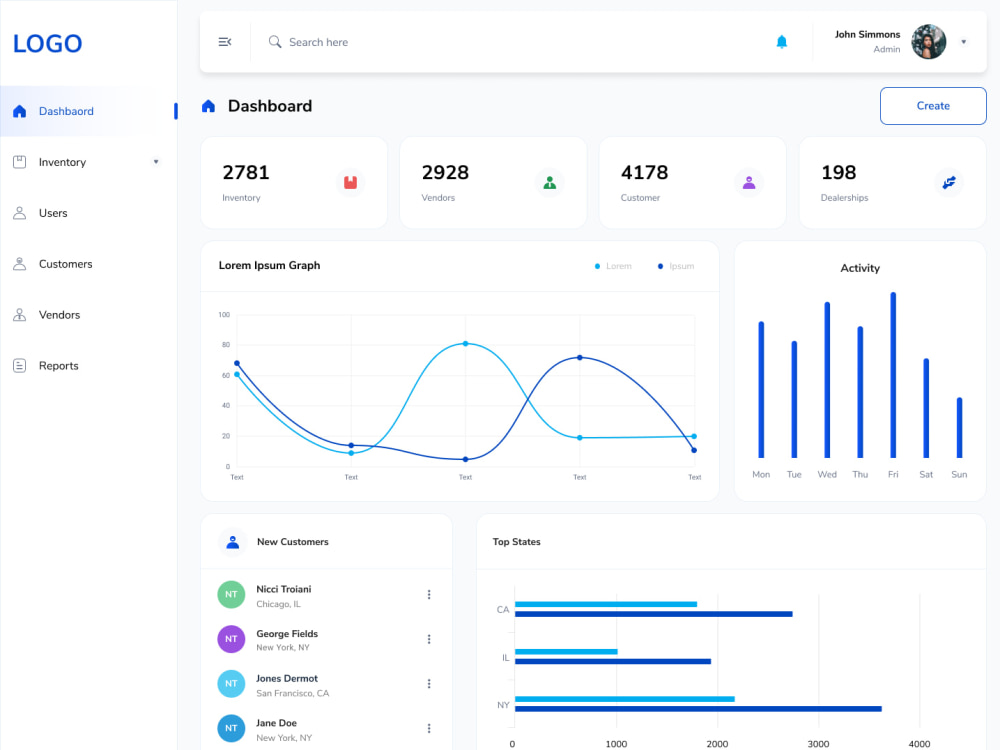The image size is (1000, 750).
Task: Click the Activity chart title
Action: (x=860, y=268)
